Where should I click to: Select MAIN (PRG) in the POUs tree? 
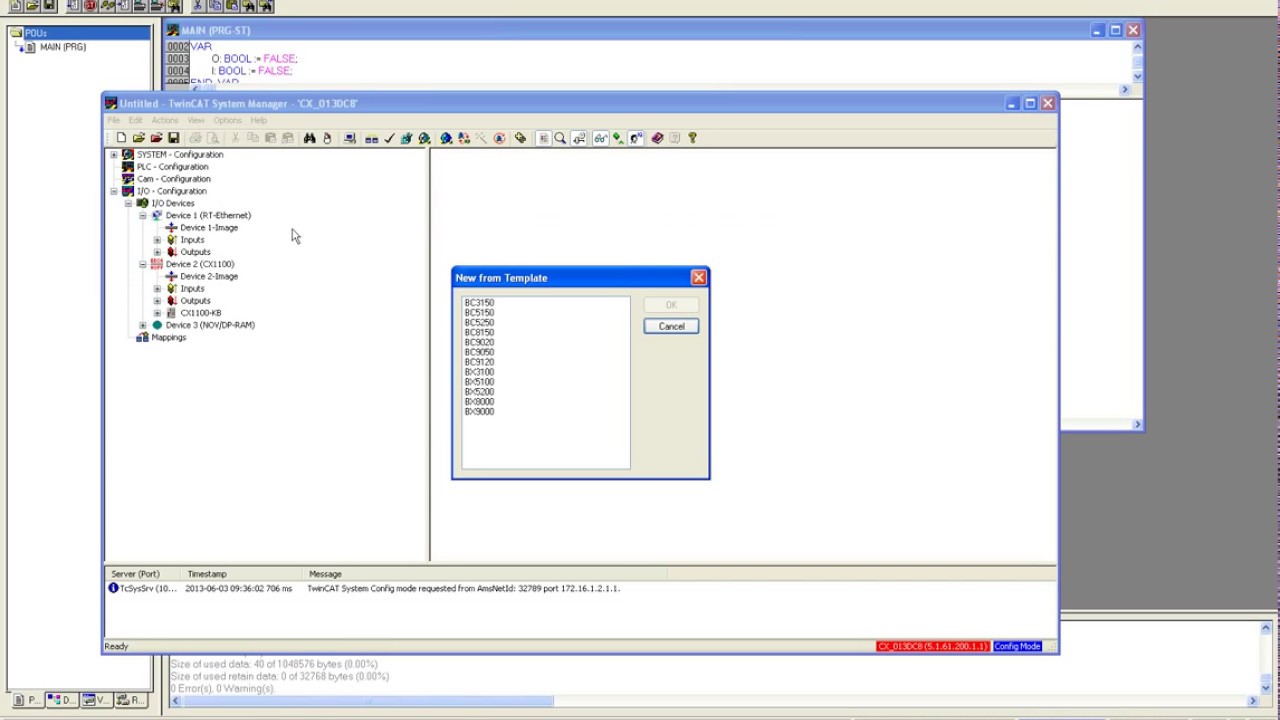tap(62, 47)
